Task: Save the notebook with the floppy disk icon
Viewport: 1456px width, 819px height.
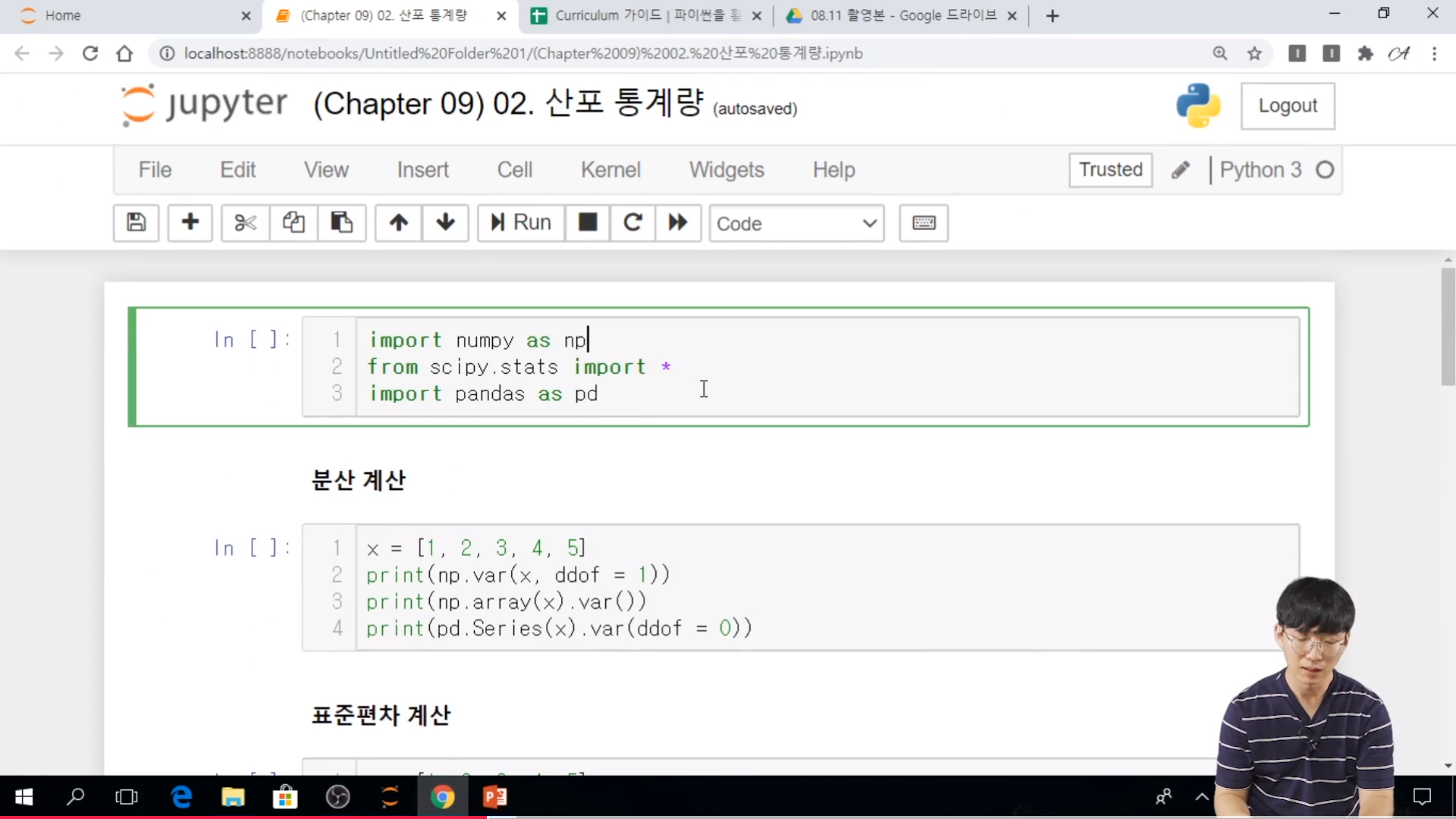Action: pos(136,222)
